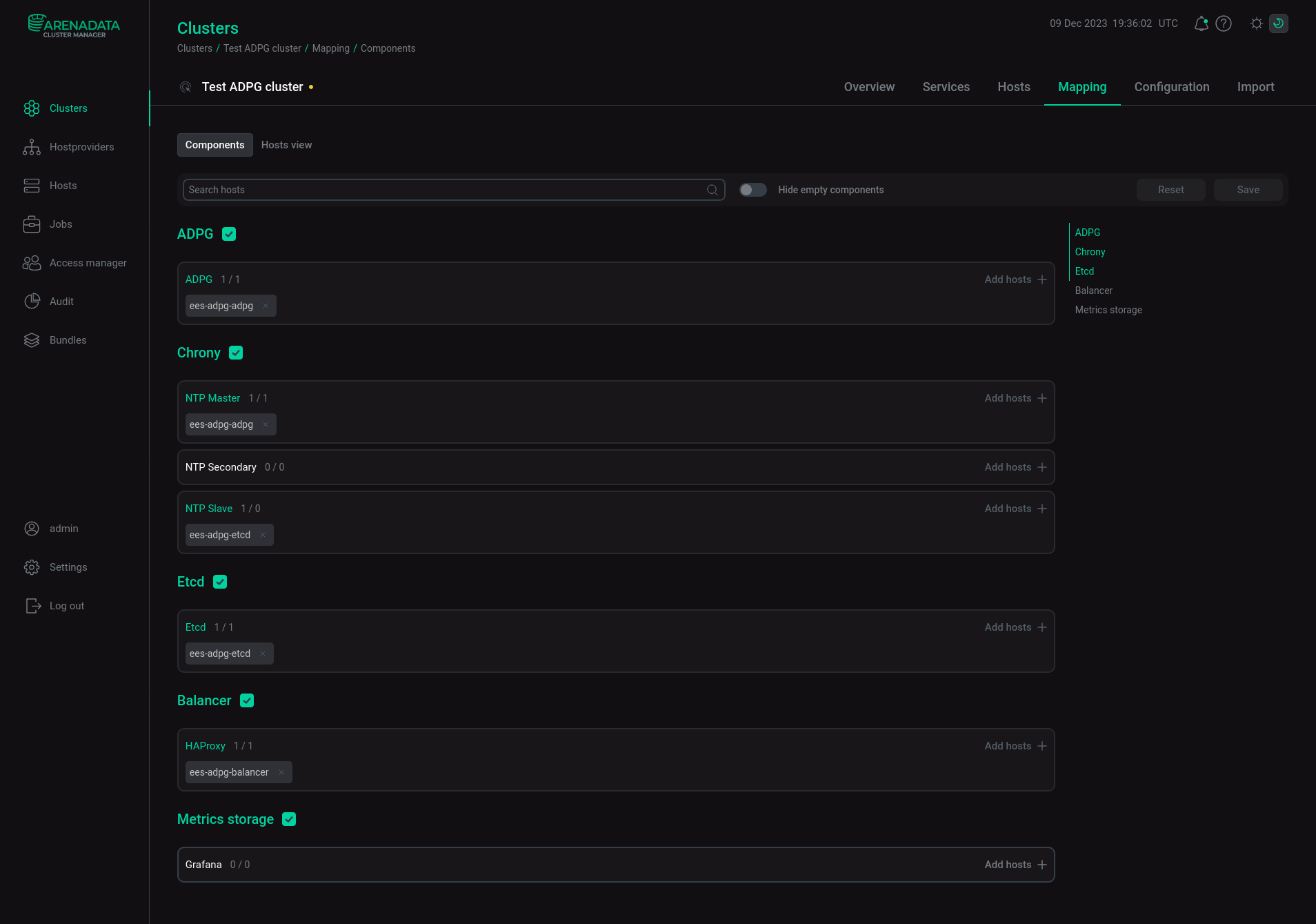Jump to Balancer in the anchor list
Screen dimensions: 1316x924
click(x=1093, y=291)
